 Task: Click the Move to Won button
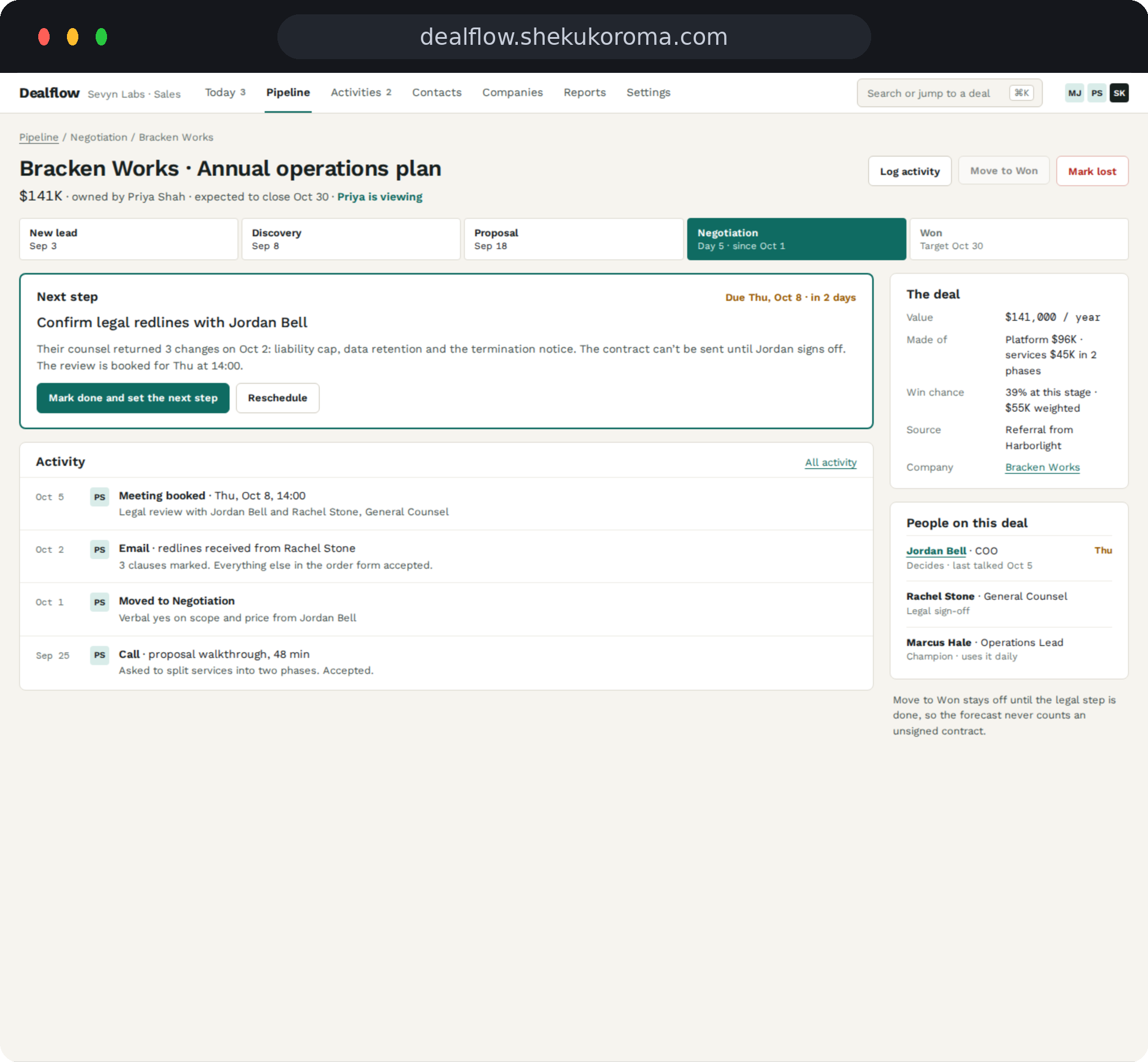point(1004,170)
